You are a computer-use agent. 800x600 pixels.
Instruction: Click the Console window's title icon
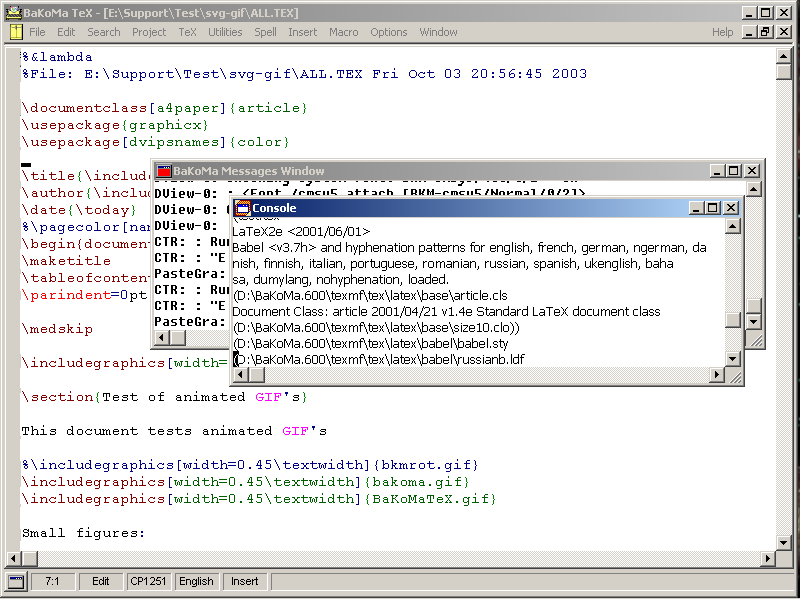tap(242, 208)
